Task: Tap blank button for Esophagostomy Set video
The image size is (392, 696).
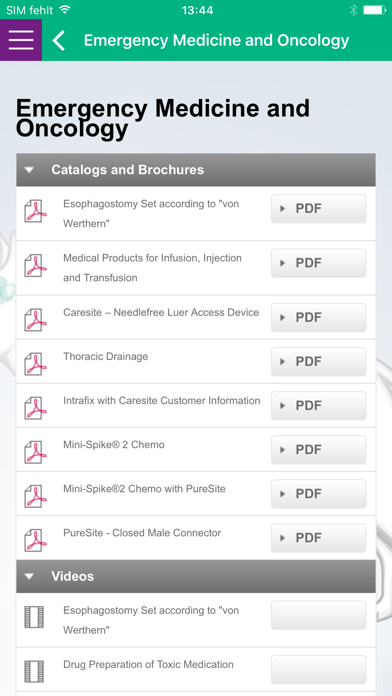Action: point(318,615)
